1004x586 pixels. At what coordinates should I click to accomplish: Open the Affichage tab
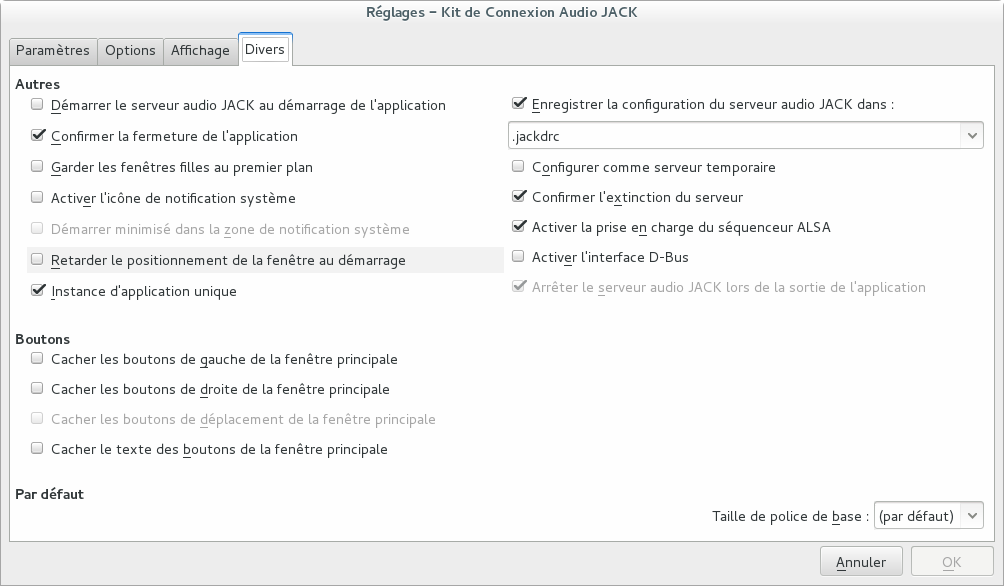point(200,50)
